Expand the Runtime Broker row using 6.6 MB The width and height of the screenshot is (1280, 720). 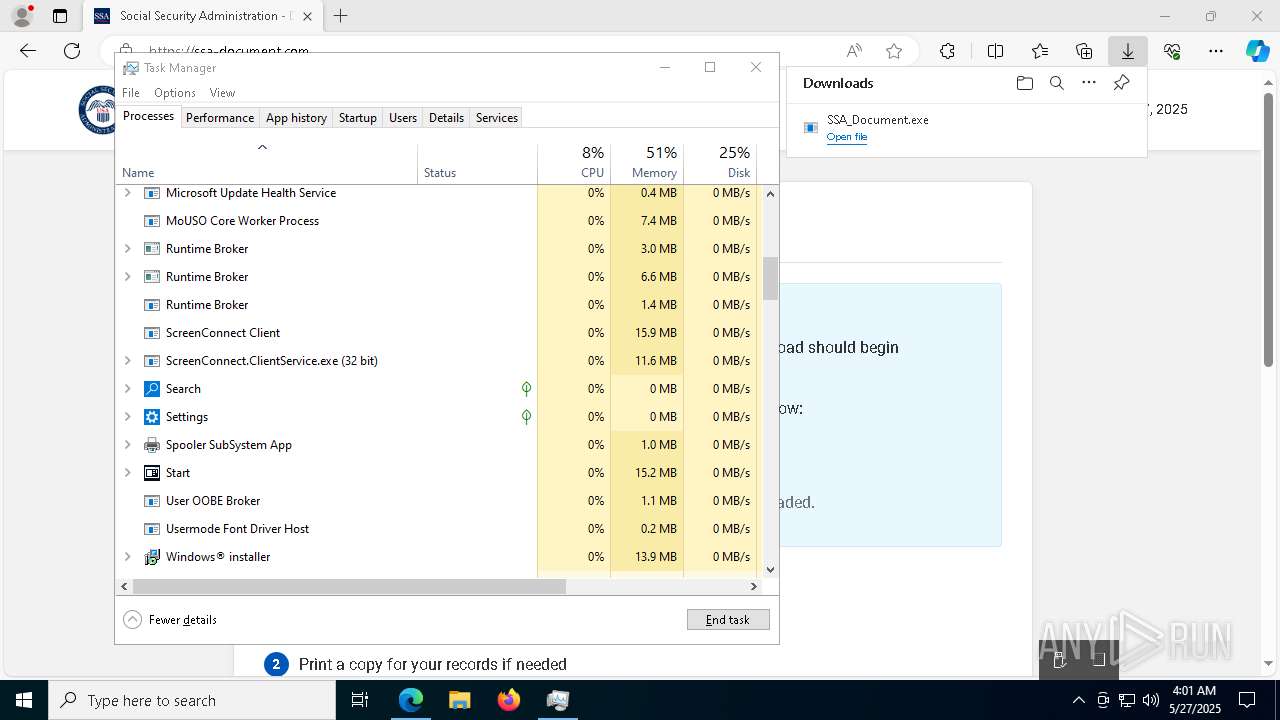[x=127, y=277]
